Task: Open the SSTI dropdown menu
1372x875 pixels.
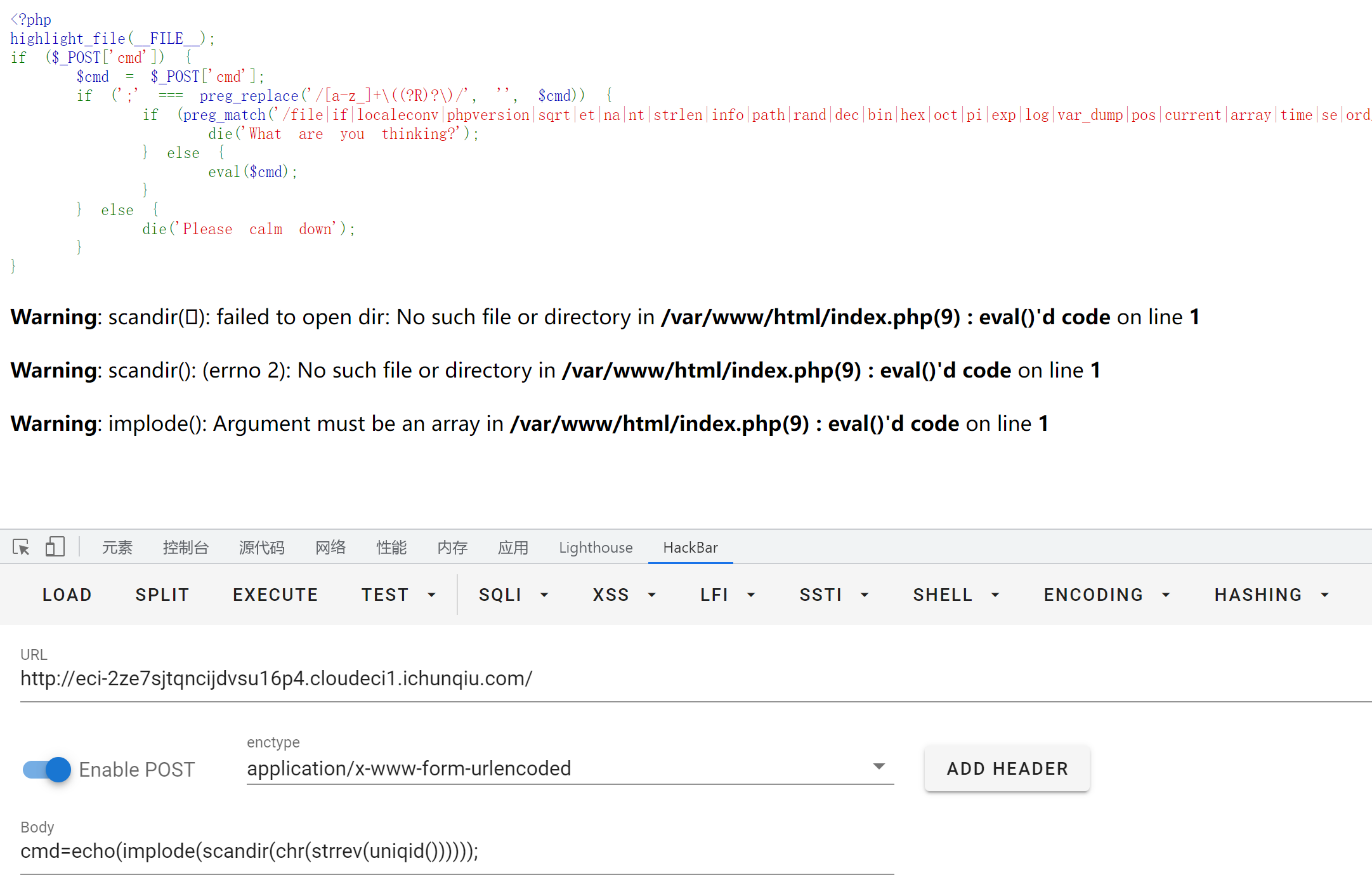Action: [x=833, y=595]
